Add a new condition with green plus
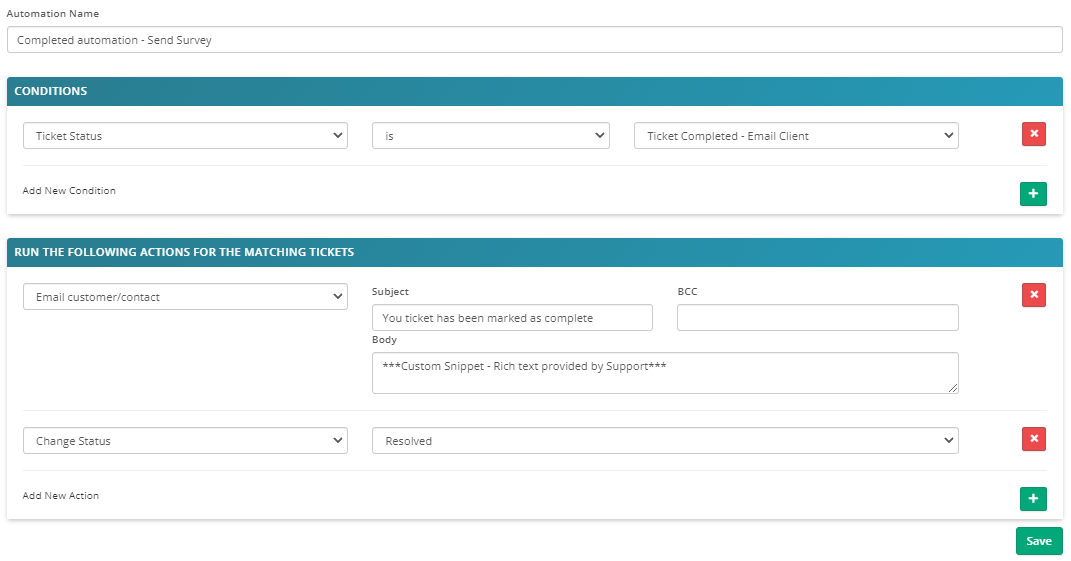 coord(1033,194)
